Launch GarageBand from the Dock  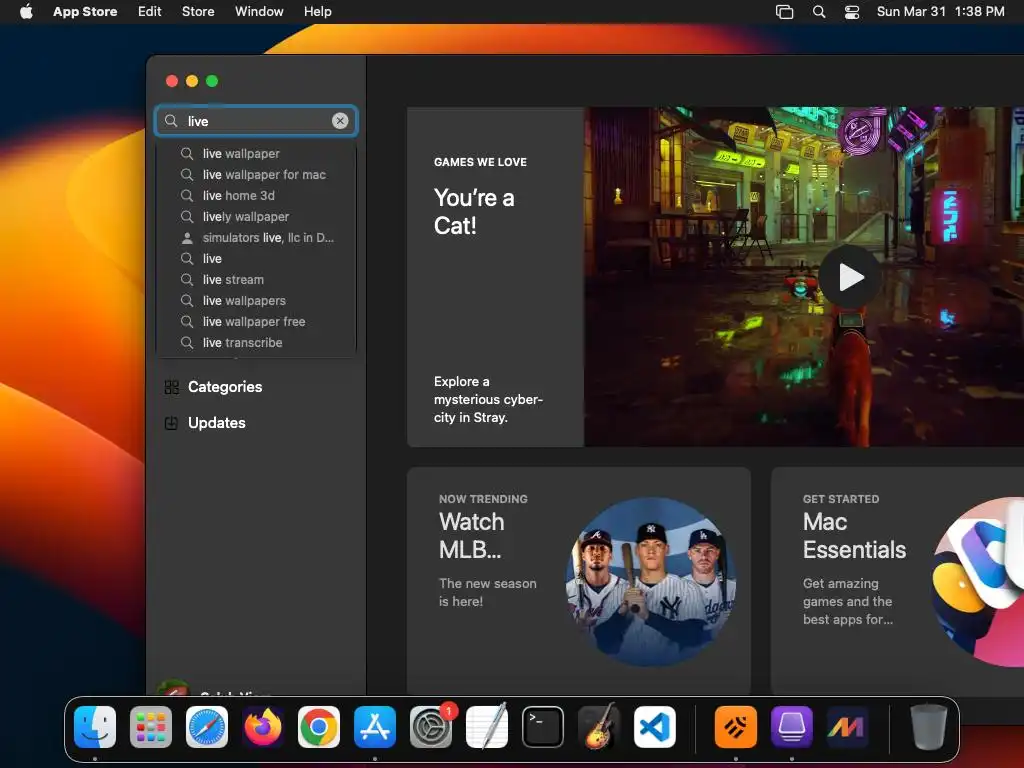tap(599, 727)
